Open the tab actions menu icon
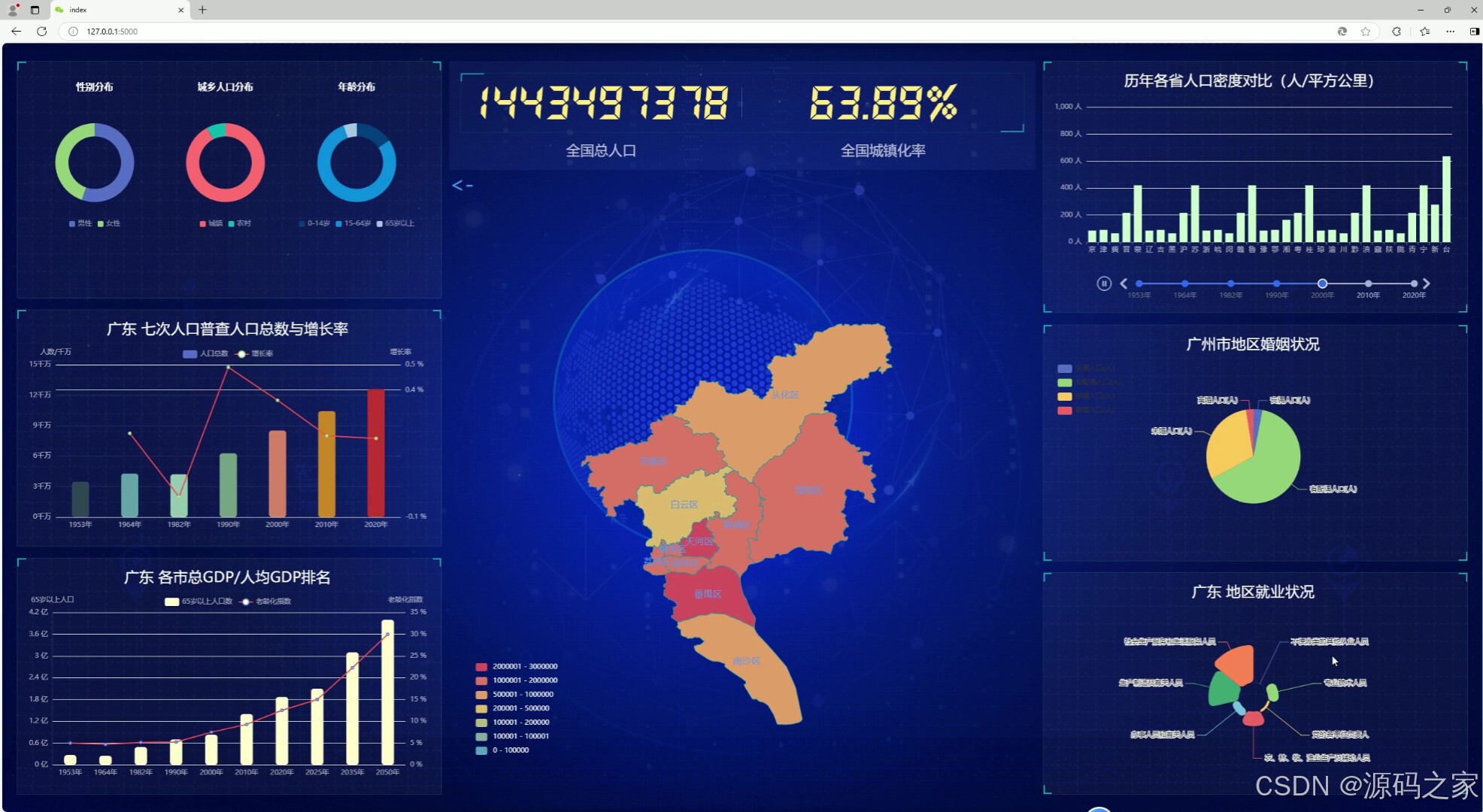The height and width of the screenshot is (812, 1483). click(35, 10)
